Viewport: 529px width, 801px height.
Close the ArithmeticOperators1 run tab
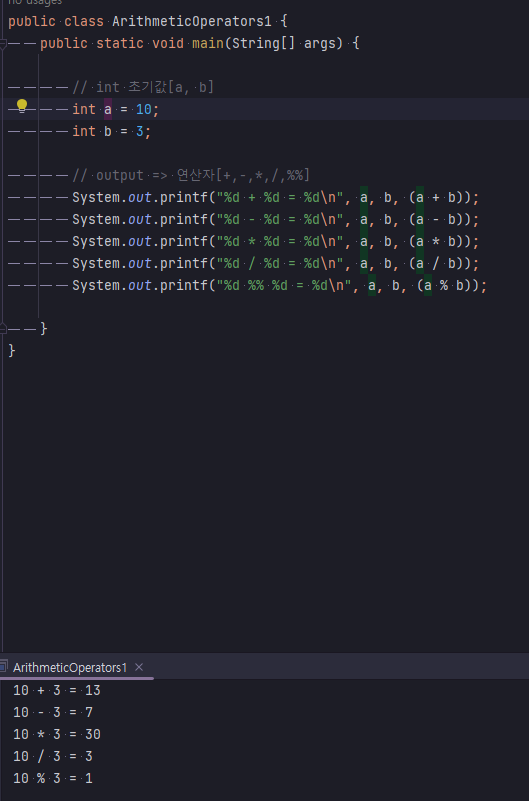139,667
